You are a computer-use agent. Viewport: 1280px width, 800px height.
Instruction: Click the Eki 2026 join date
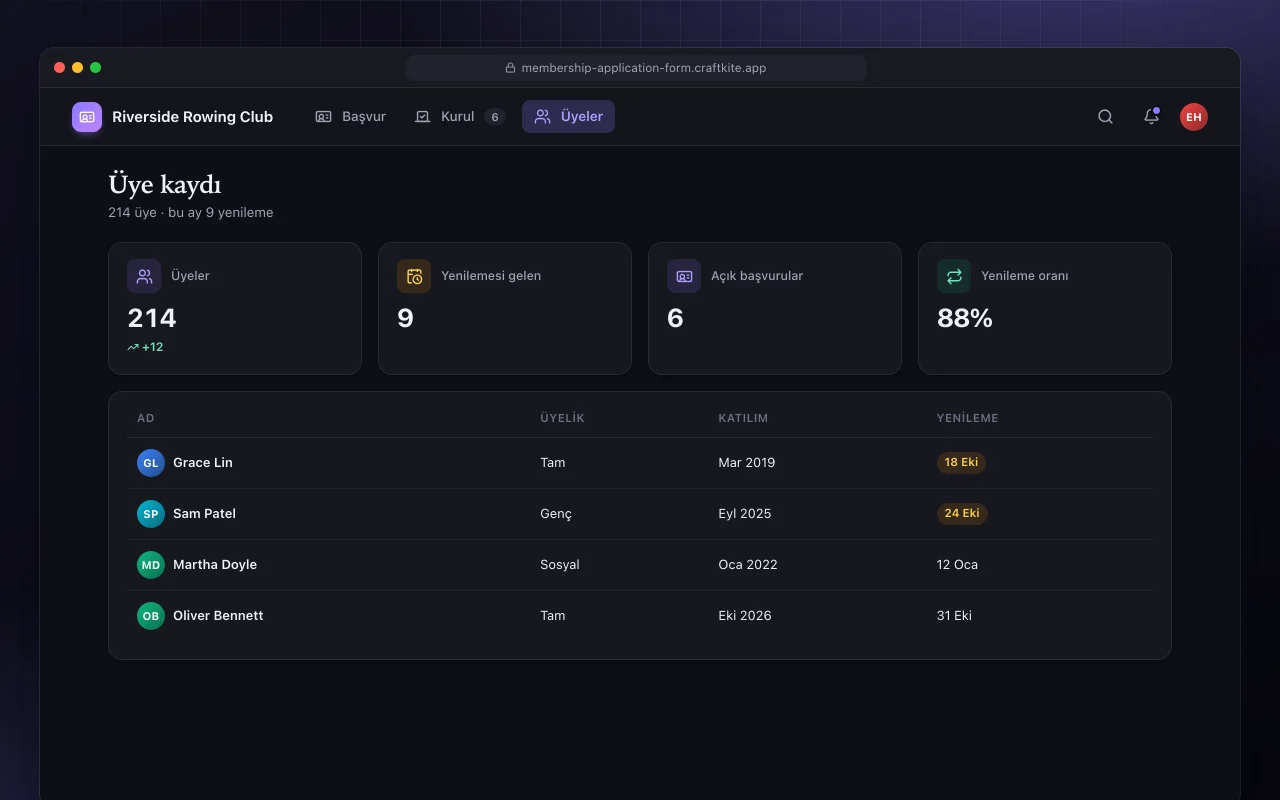pyautogui.click(x=745, y=616)
